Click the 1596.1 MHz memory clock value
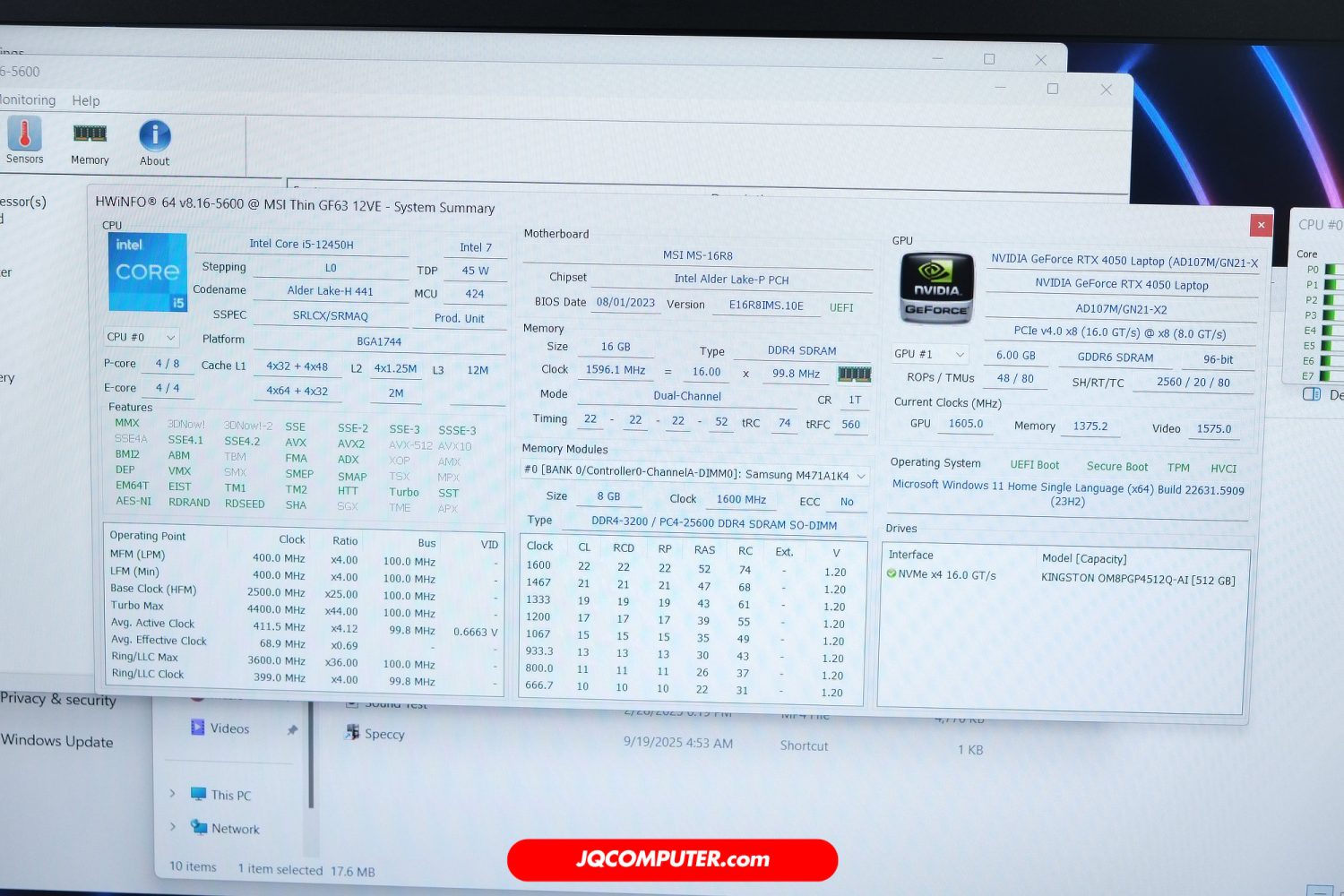The width and height of the screenshot is (1344, 896). (615, 369)
